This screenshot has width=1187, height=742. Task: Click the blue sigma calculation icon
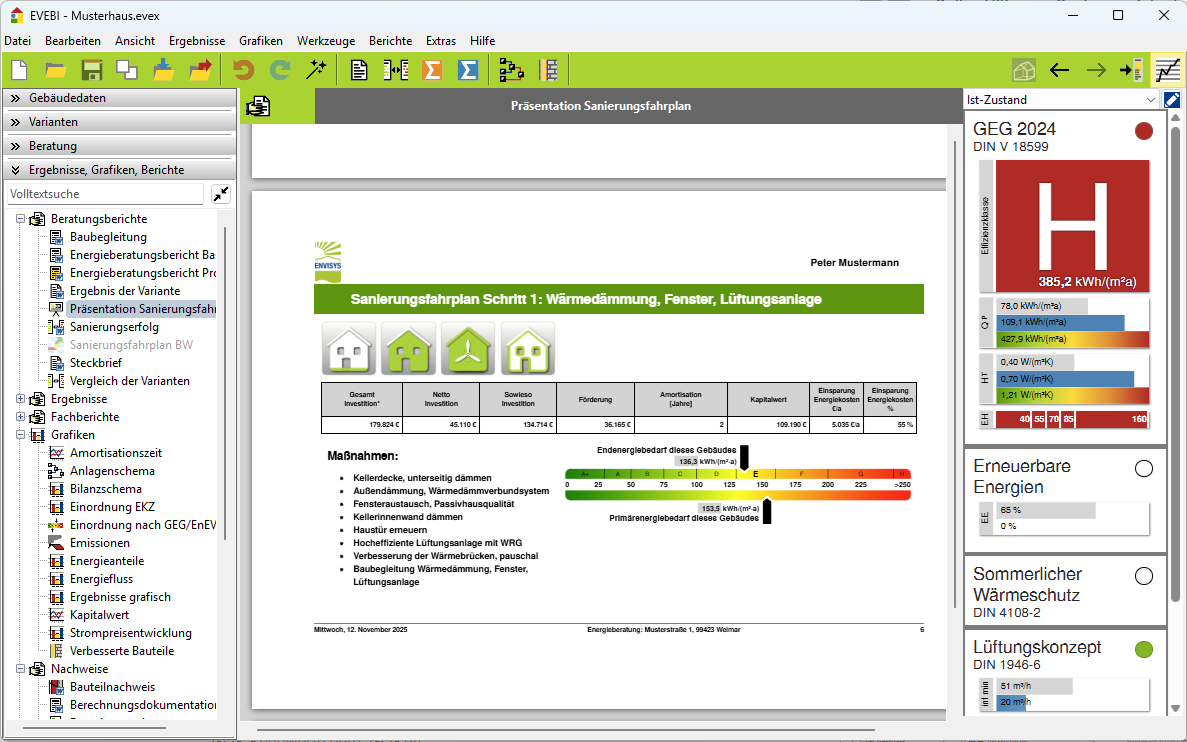click(467, 70)
